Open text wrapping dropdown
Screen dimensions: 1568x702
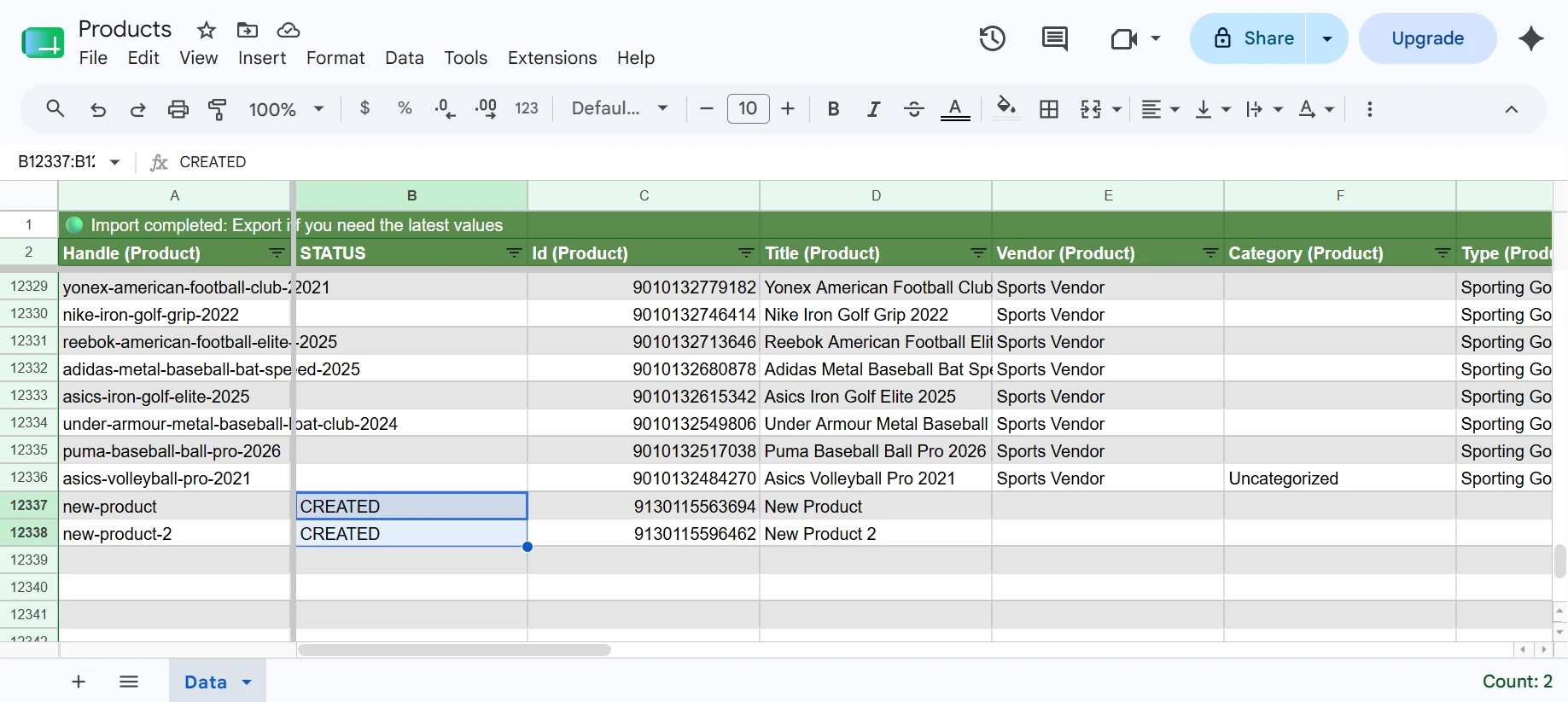pos(1264,109)
